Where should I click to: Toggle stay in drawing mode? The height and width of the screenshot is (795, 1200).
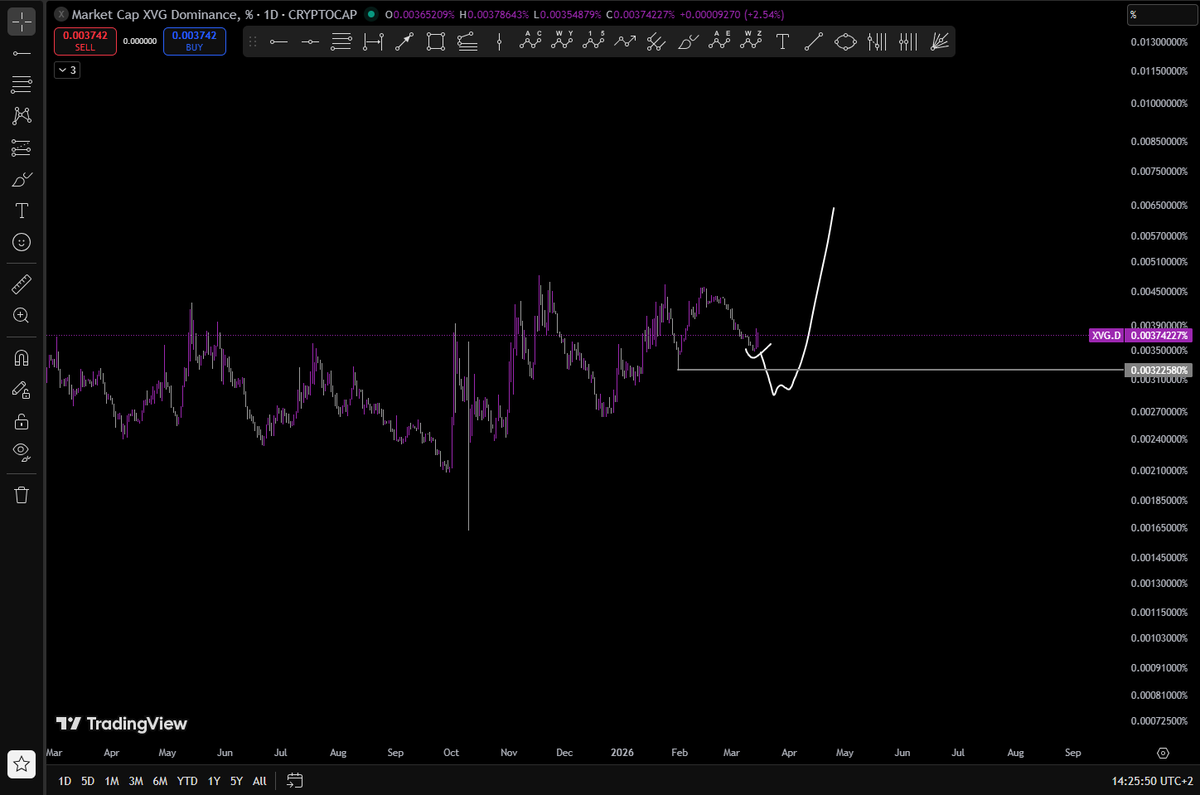click(x=21, y=390)
